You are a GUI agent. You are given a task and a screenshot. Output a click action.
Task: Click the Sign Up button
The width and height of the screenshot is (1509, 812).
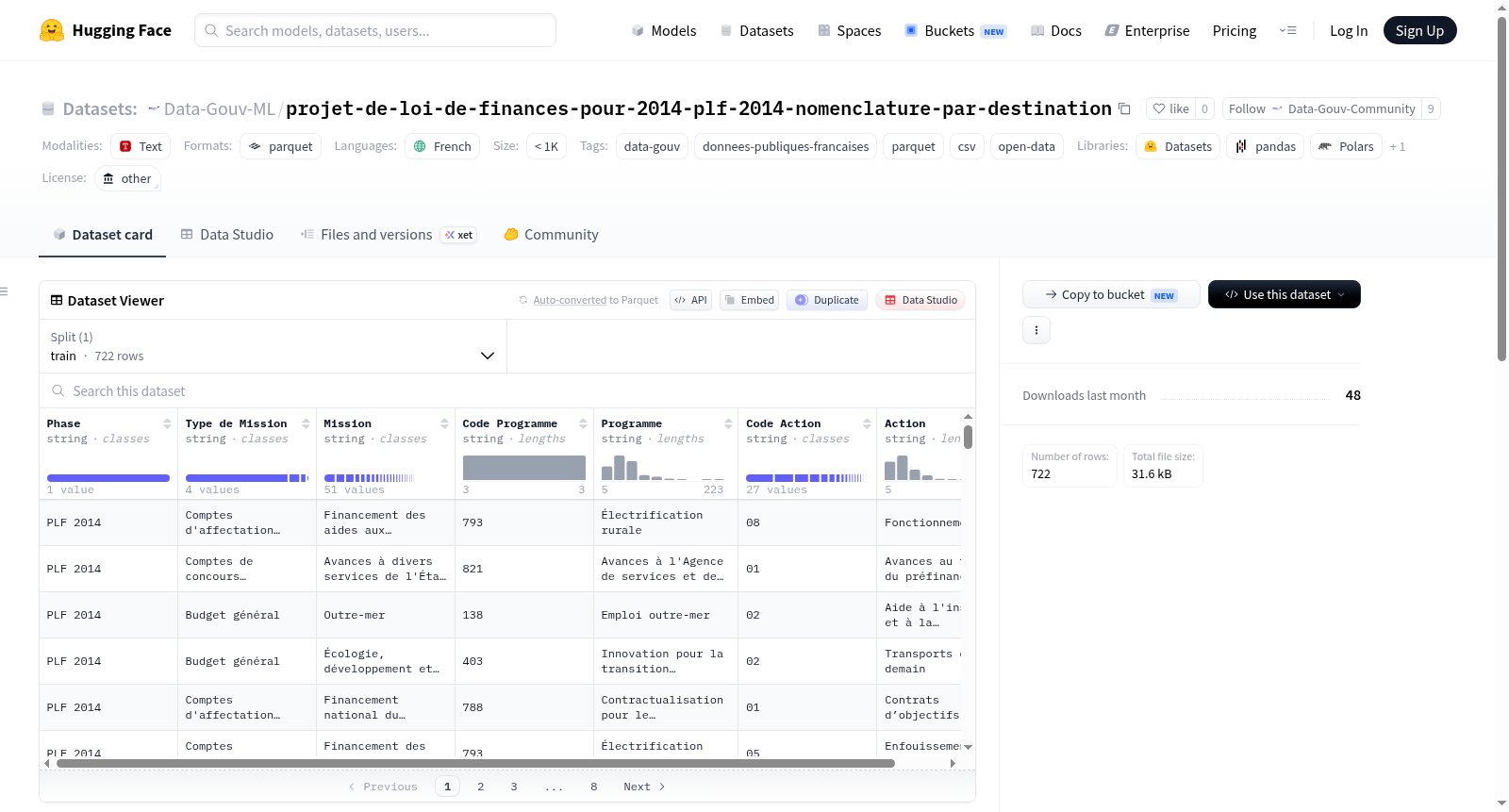pos(1419,30)
